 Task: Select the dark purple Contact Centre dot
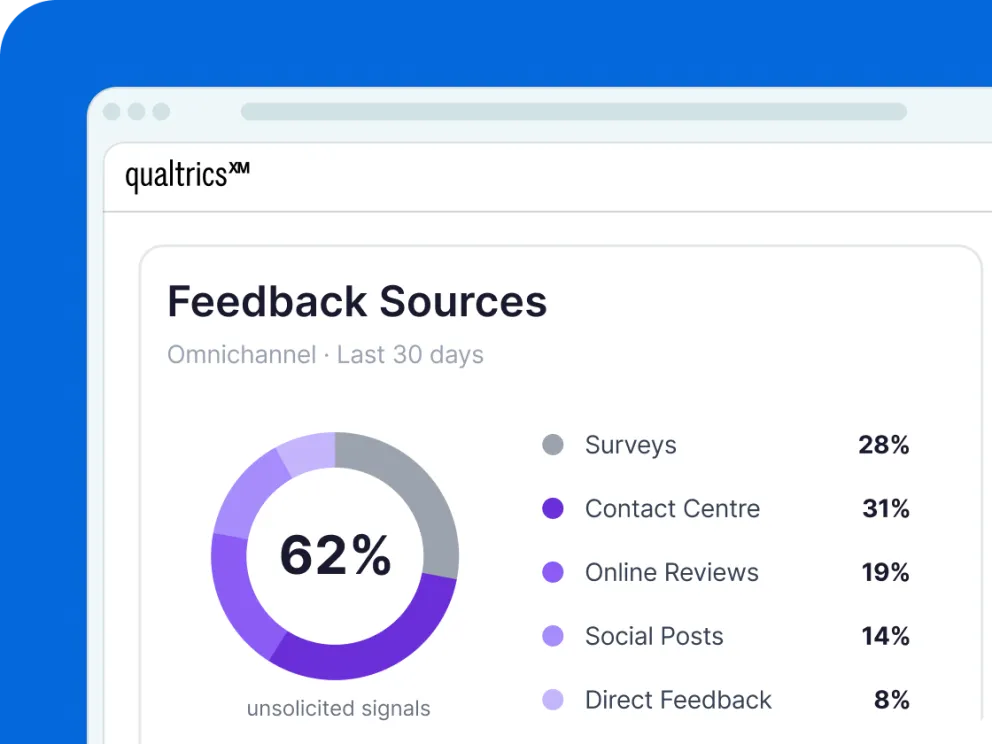click(x=553, y=509)
